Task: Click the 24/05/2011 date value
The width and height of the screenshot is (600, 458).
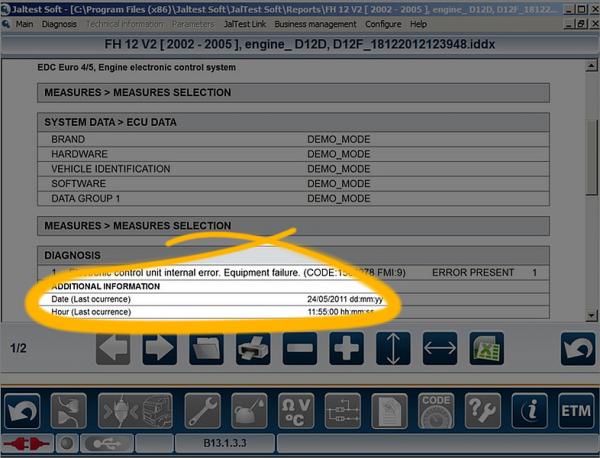Action: [327, 299]
